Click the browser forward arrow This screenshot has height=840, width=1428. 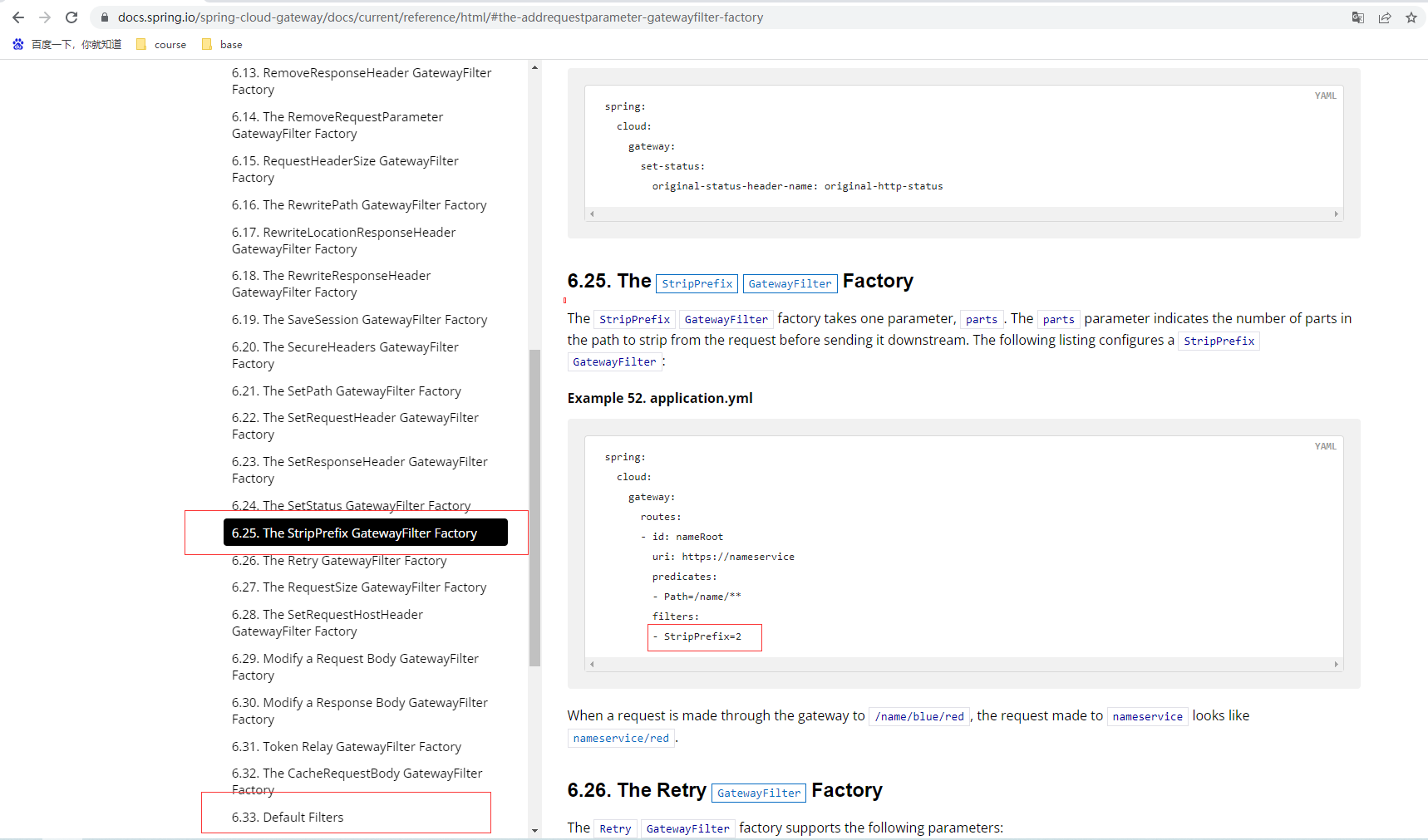pyautogui.click(x=45, y=17)
